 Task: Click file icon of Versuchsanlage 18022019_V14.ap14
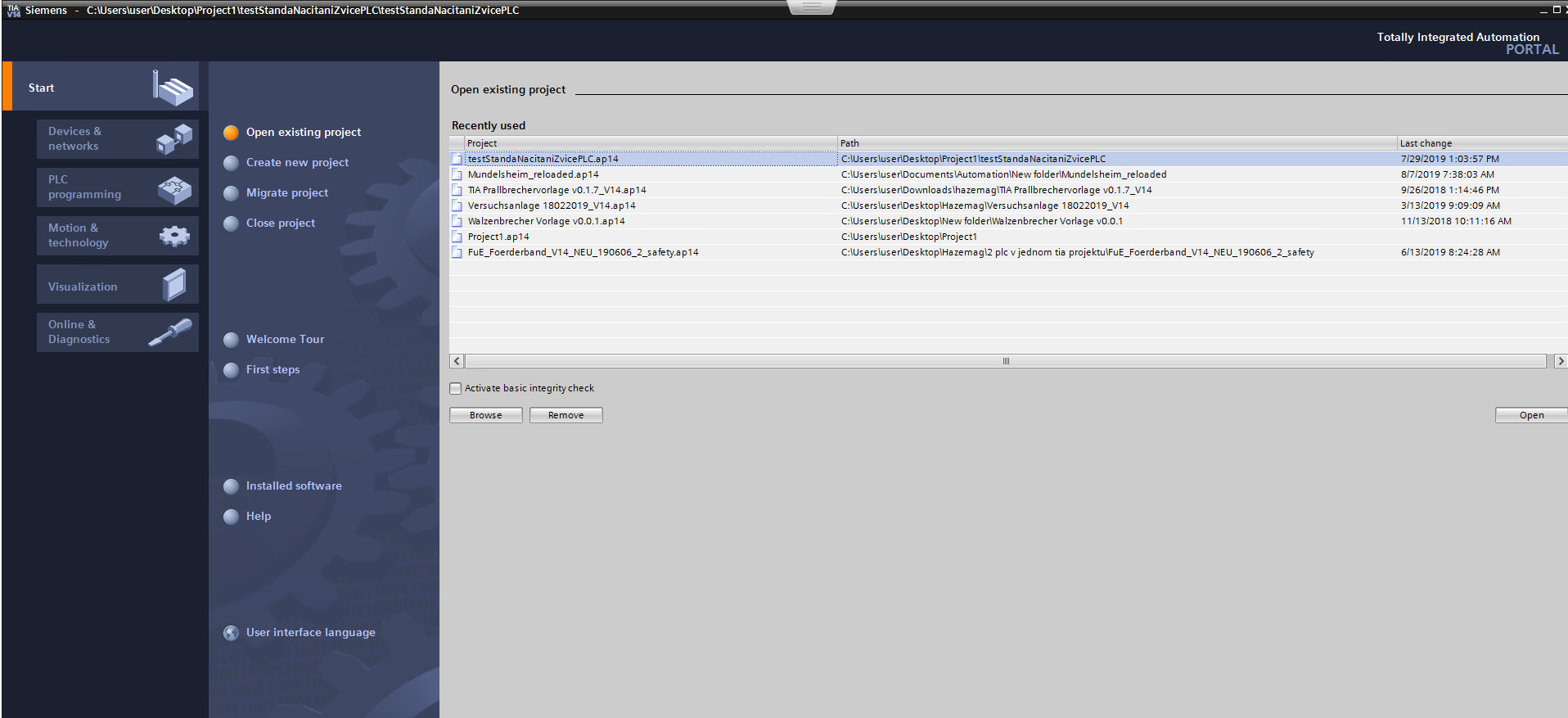click(x=457, y=205)
